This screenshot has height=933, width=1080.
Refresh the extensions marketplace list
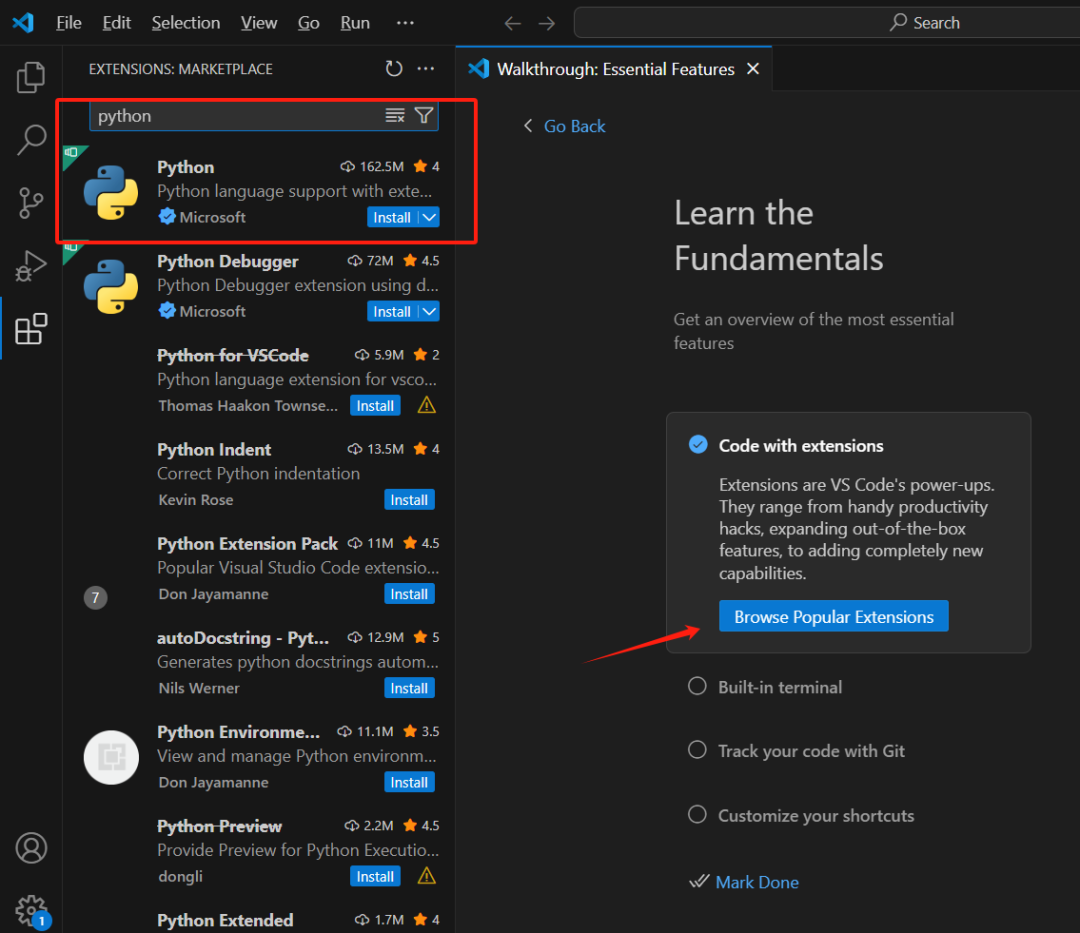[394, 69]
